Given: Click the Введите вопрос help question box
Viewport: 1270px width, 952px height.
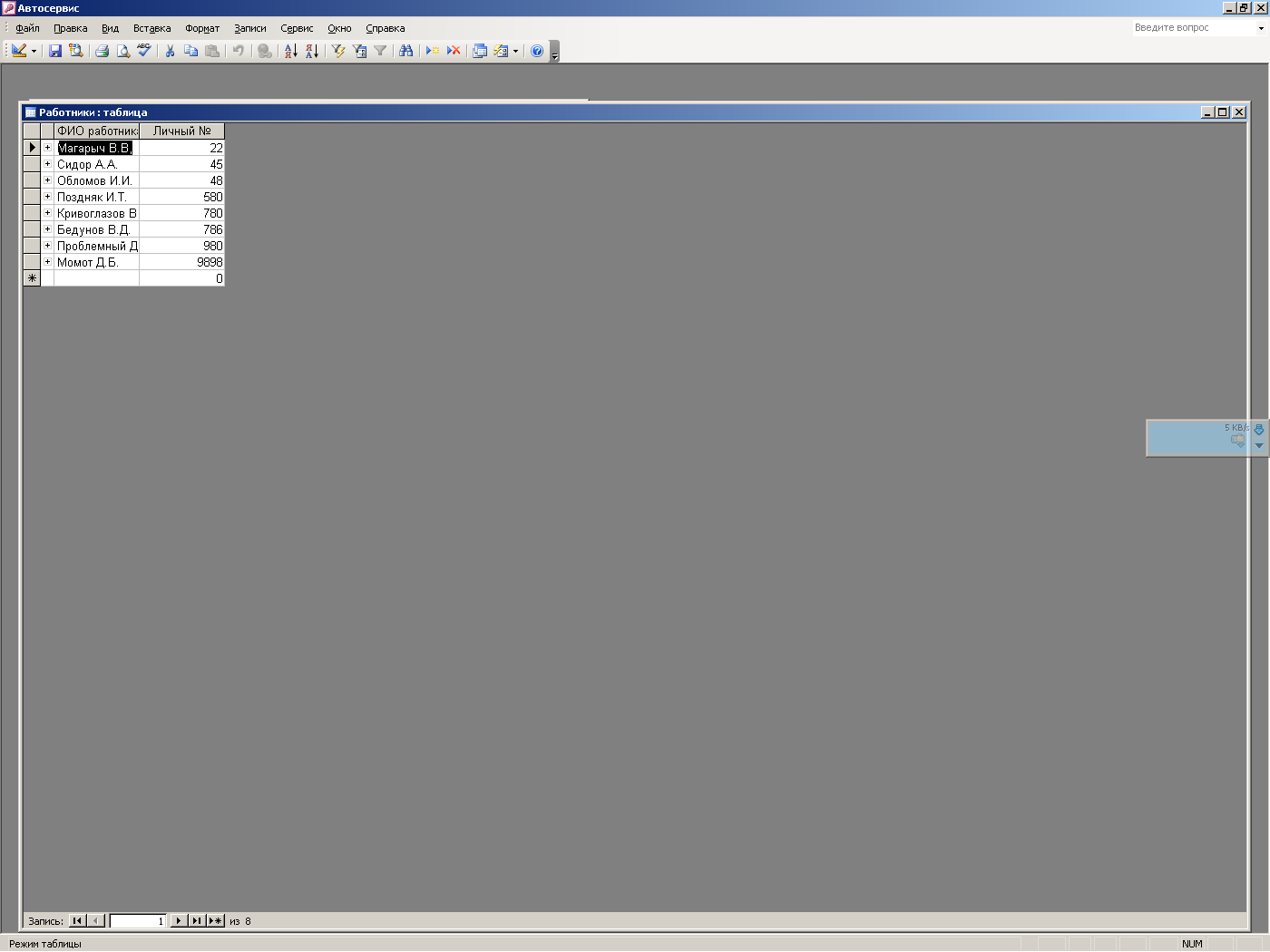Looking at the screenshot, I should (x=1193, y=28).
